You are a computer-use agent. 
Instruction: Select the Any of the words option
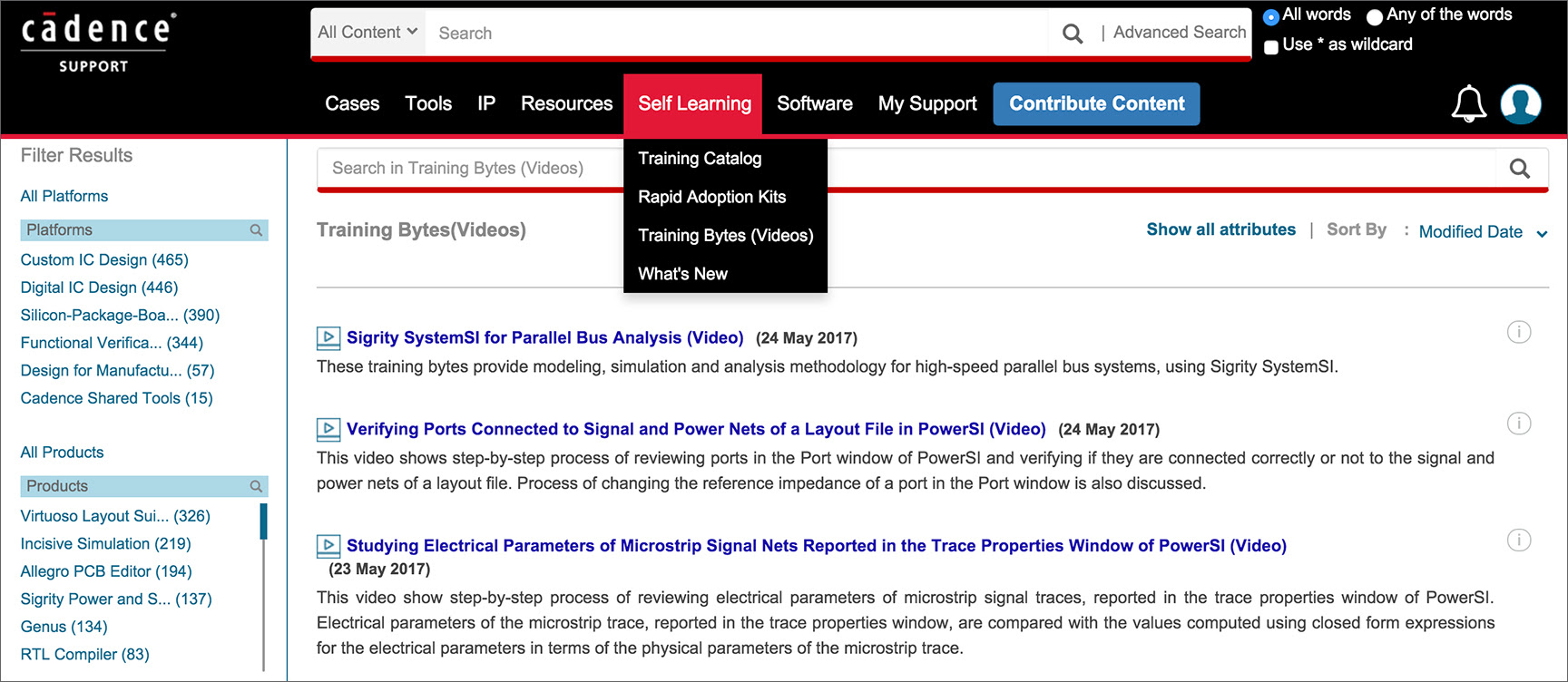(x=1375, y=16)
